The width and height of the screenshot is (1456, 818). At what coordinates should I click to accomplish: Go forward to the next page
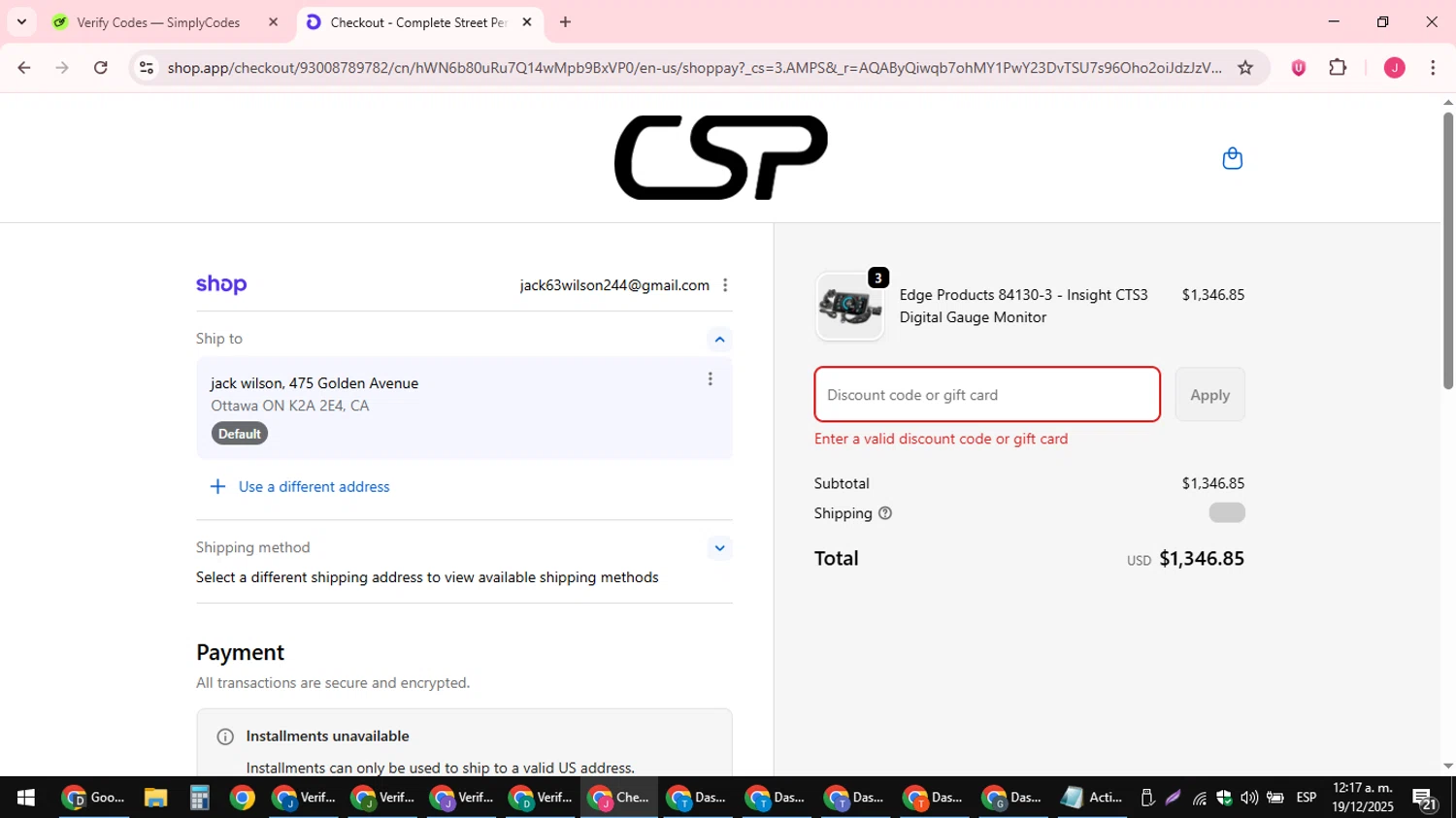(62, 67)
